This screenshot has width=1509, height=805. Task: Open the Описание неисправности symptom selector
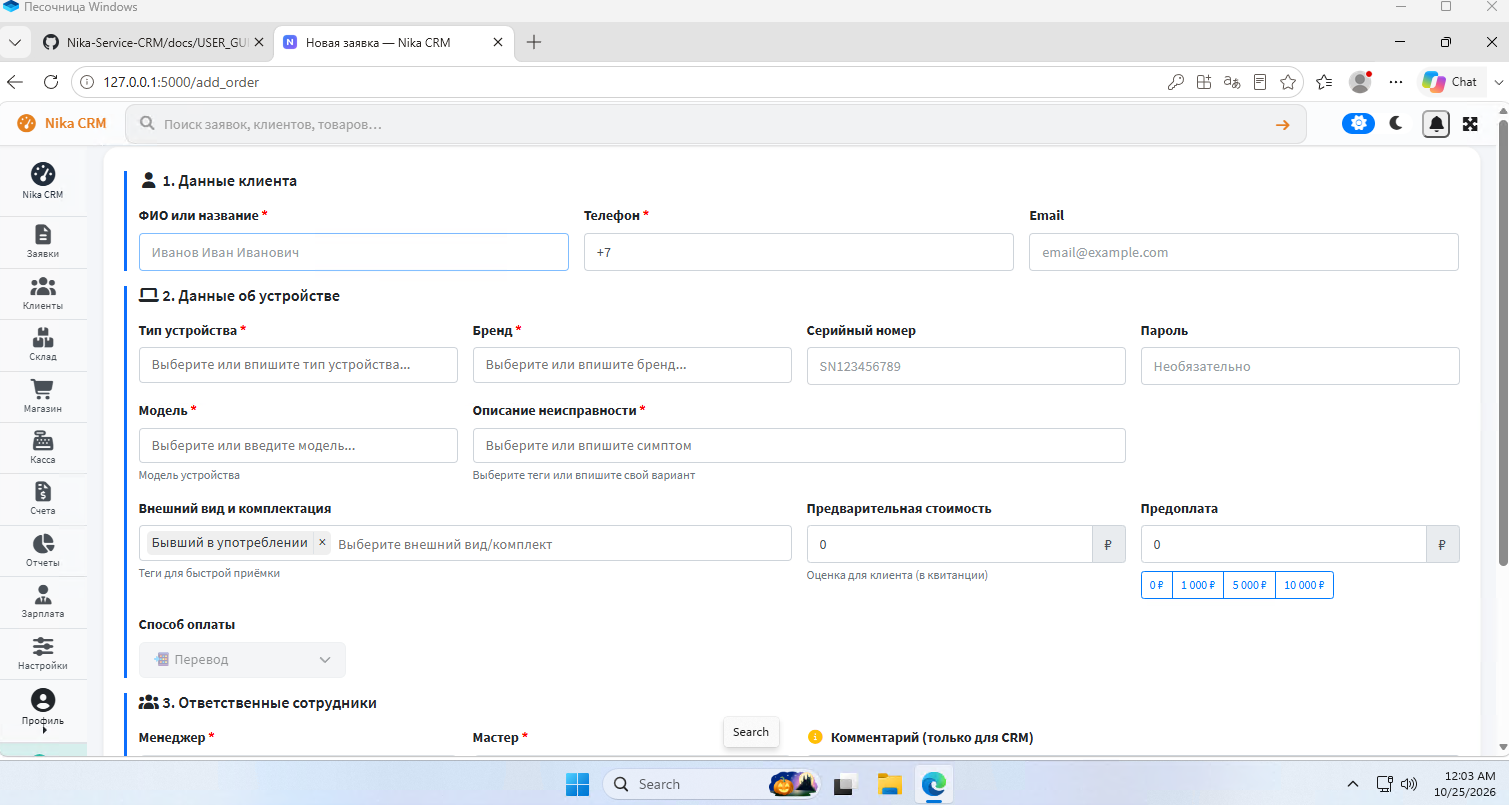coord(799,445)
